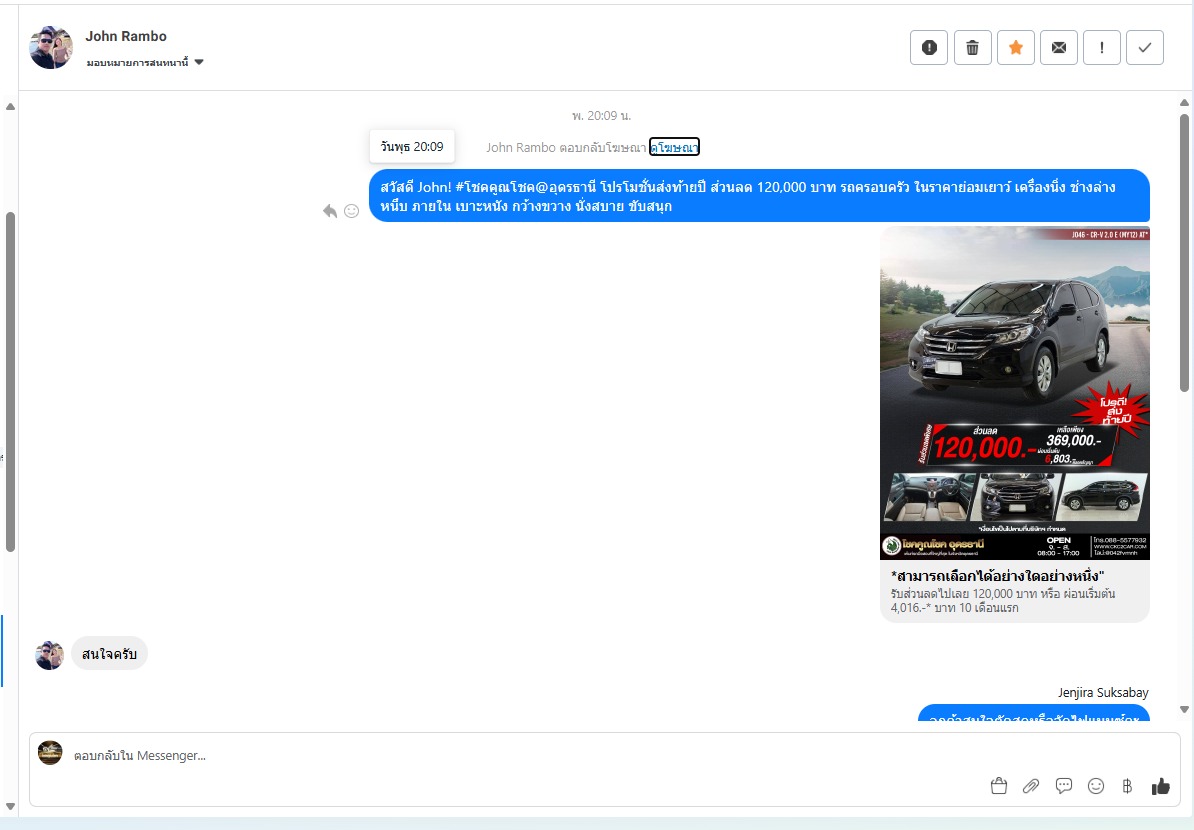
Task: Open the Honda CR-V ad image
Action: click(1014, 392)
